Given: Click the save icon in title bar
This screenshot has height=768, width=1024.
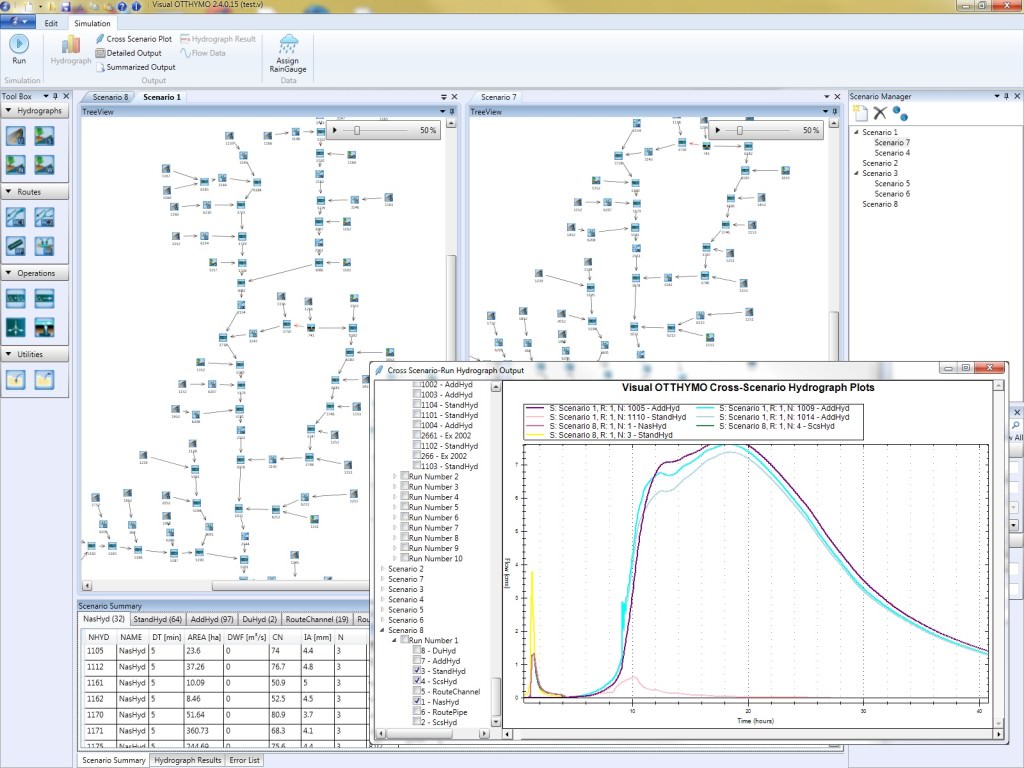Looking at the screenshot, I should coord(66,6).
